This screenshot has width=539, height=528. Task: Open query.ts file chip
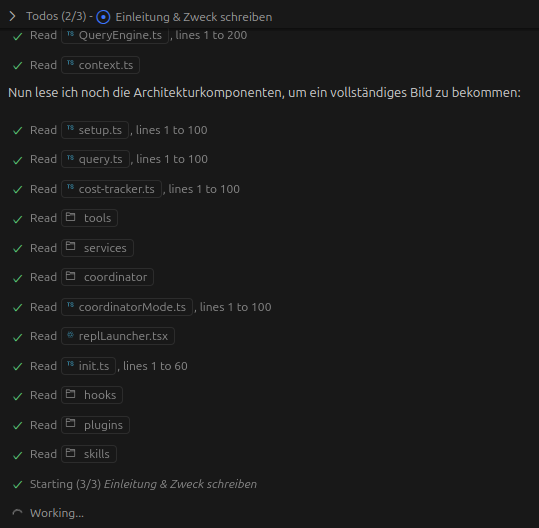95,159
